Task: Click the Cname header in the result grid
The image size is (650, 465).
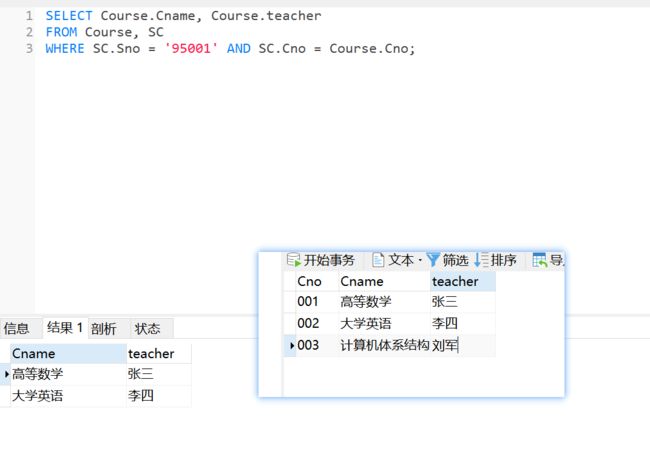Action: pos(68,354)
